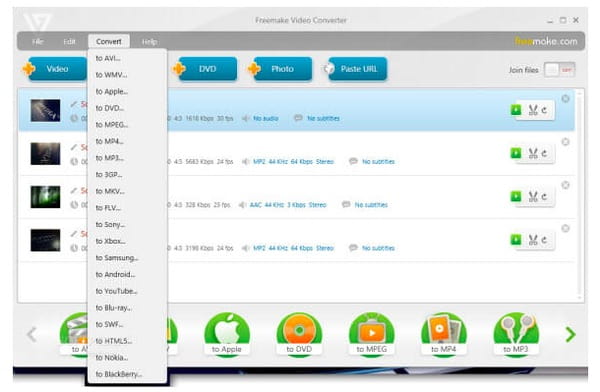Open No subtitles option of third video

pyautogui.click(x=371, y=205)
